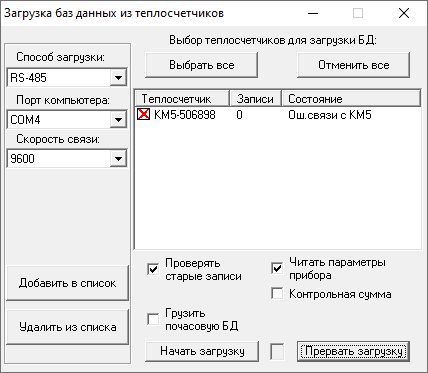Click the Отменить все button
Viewport: 428px width, 373px height.
(x=353, y=65)
